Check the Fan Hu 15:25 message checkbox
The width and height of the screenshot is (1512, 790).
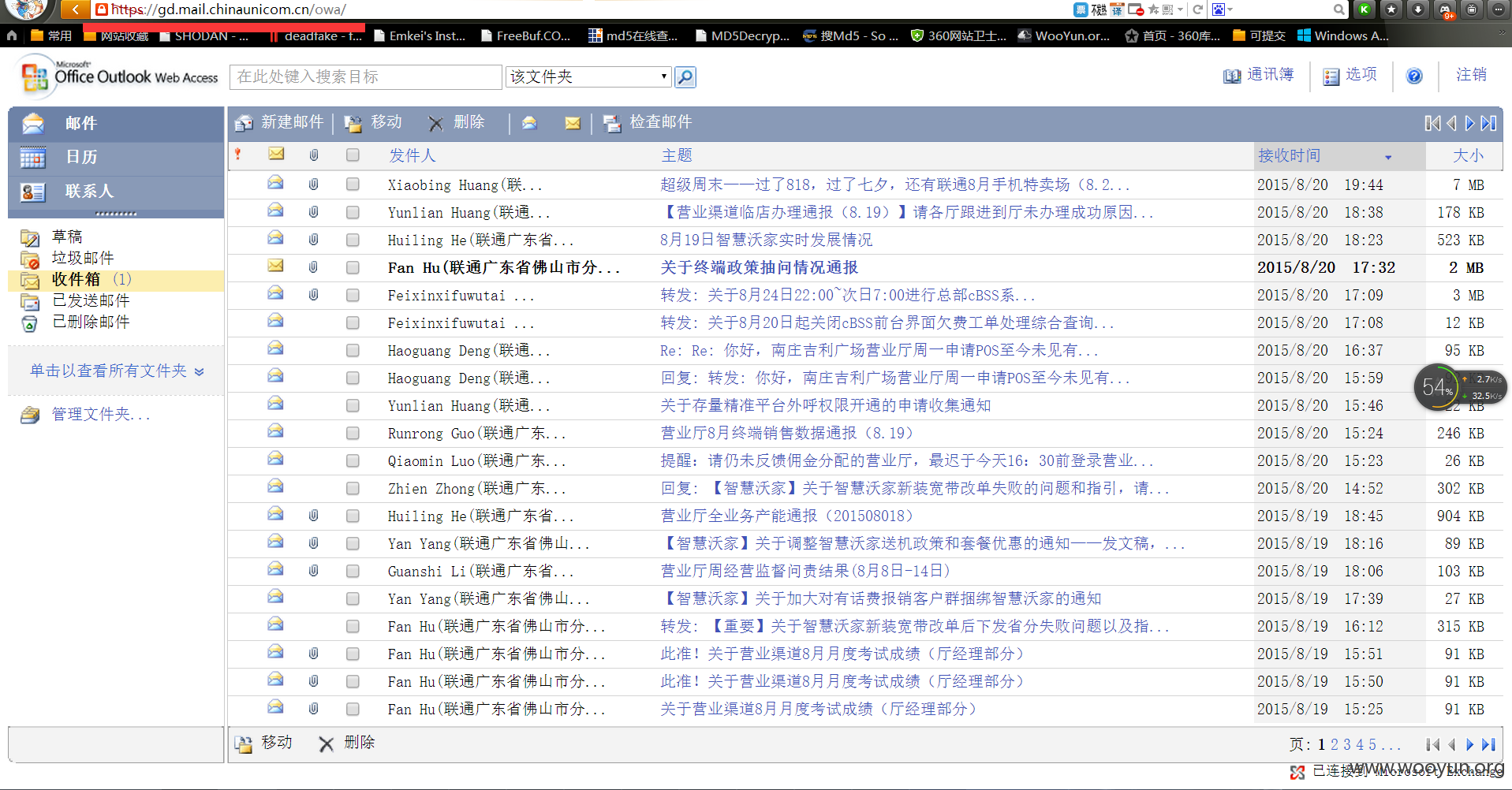(x=353, y=709)
